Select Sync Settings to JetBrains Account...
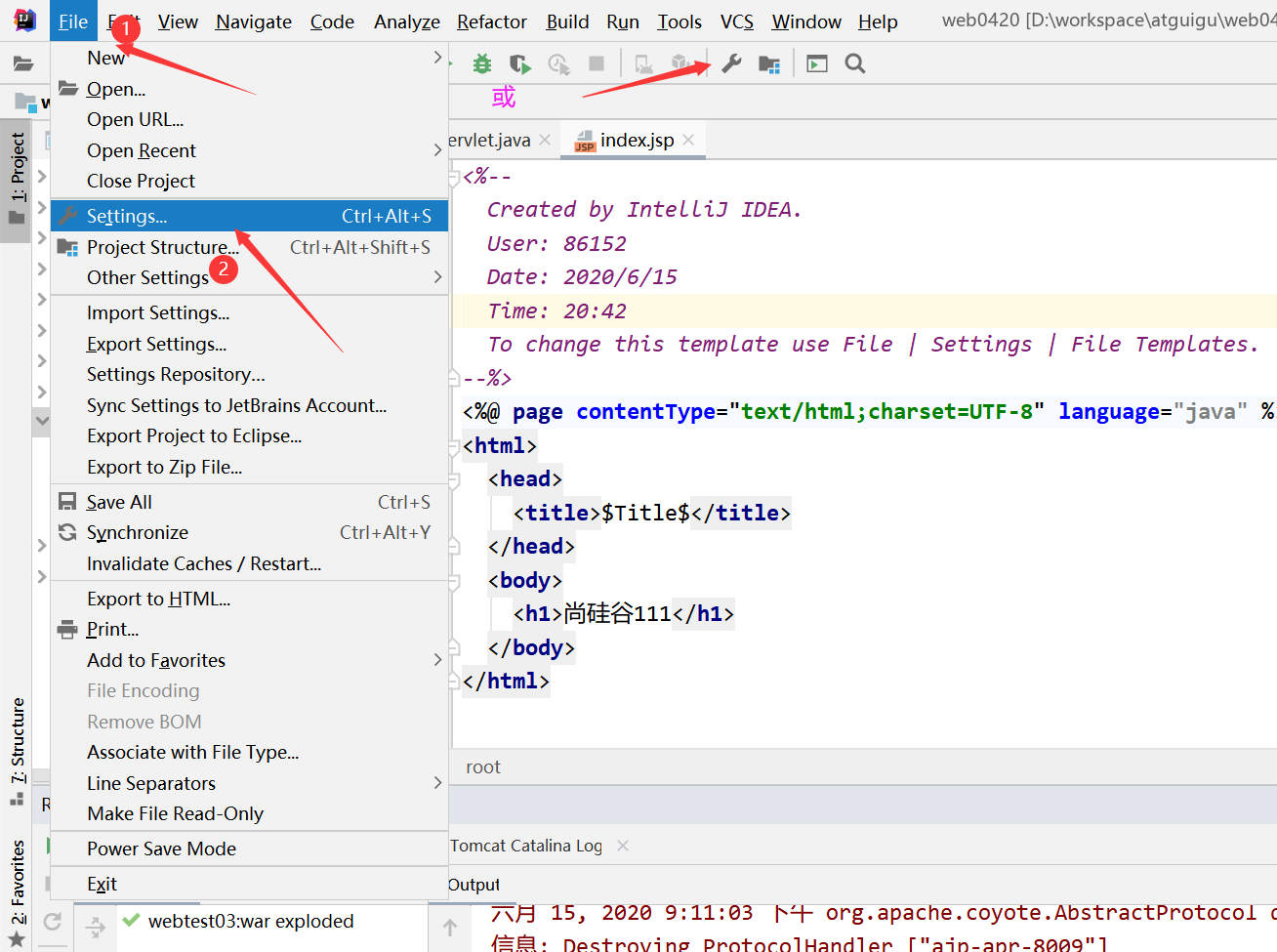Viewport: 1277px width, 952px height. click(249, 405)
